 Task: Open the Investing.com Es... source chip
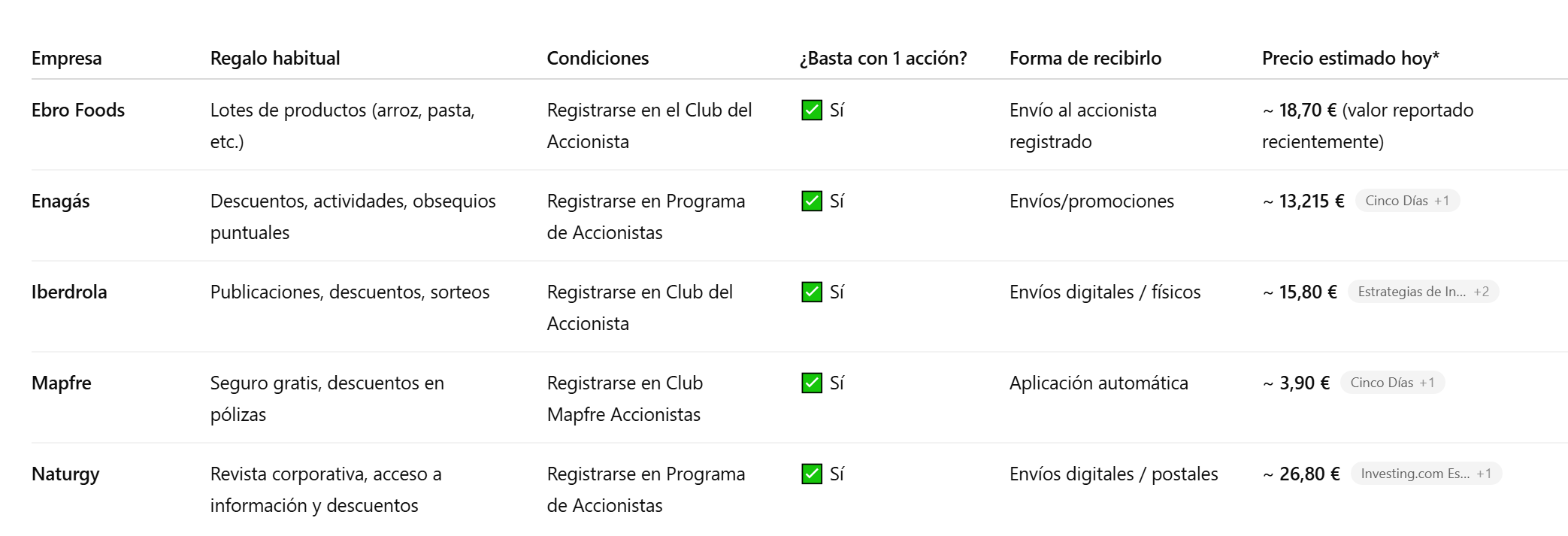point(1425,474)
